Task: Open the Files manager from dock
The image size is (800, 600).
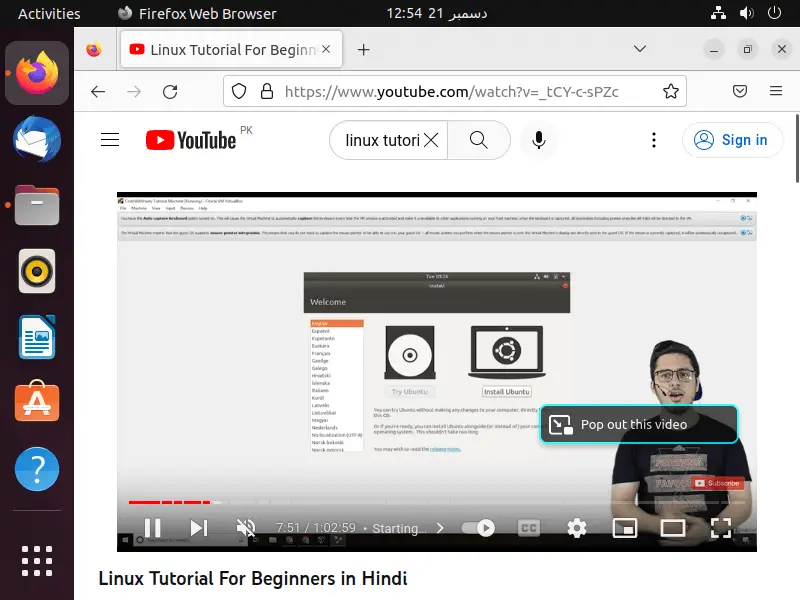Action: [37, 205]
